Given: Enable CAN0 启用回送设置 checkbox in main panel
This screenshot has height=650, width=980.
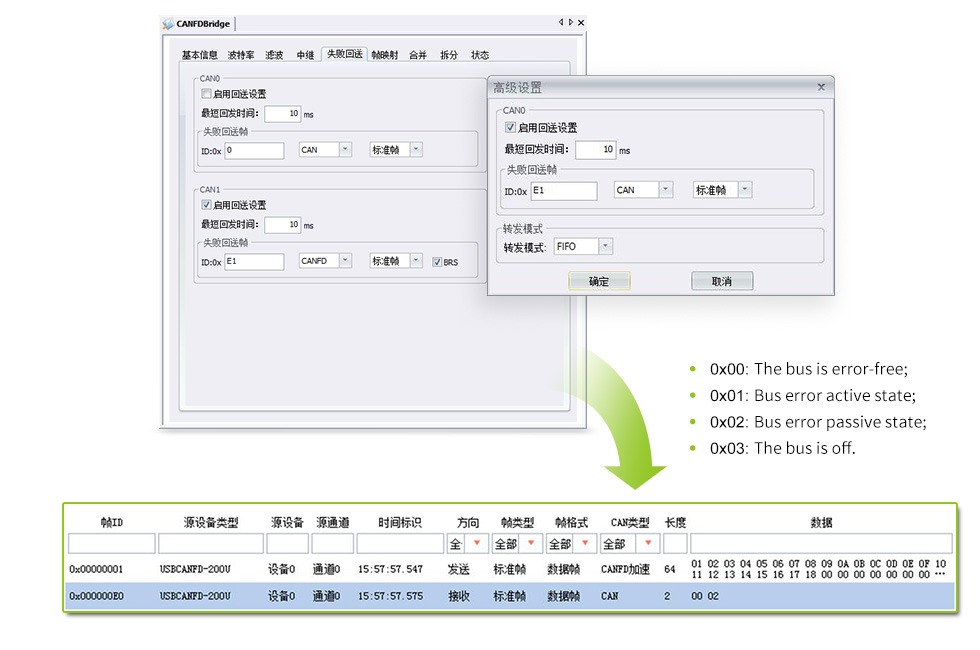Looking at the screenshot, I should tap(207, 94).
